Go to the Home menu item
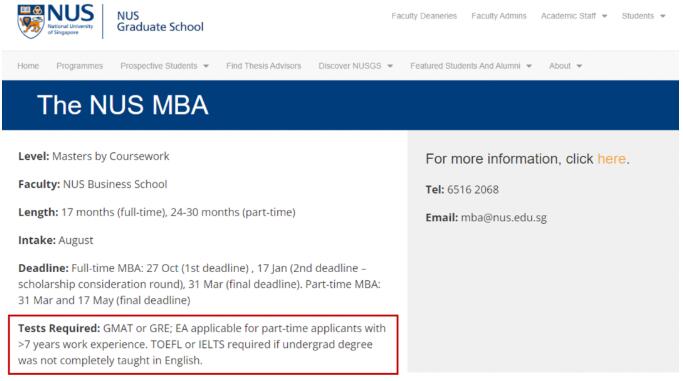Image resolution: width=683 pixels, height=381 pixels. (28, 66)
